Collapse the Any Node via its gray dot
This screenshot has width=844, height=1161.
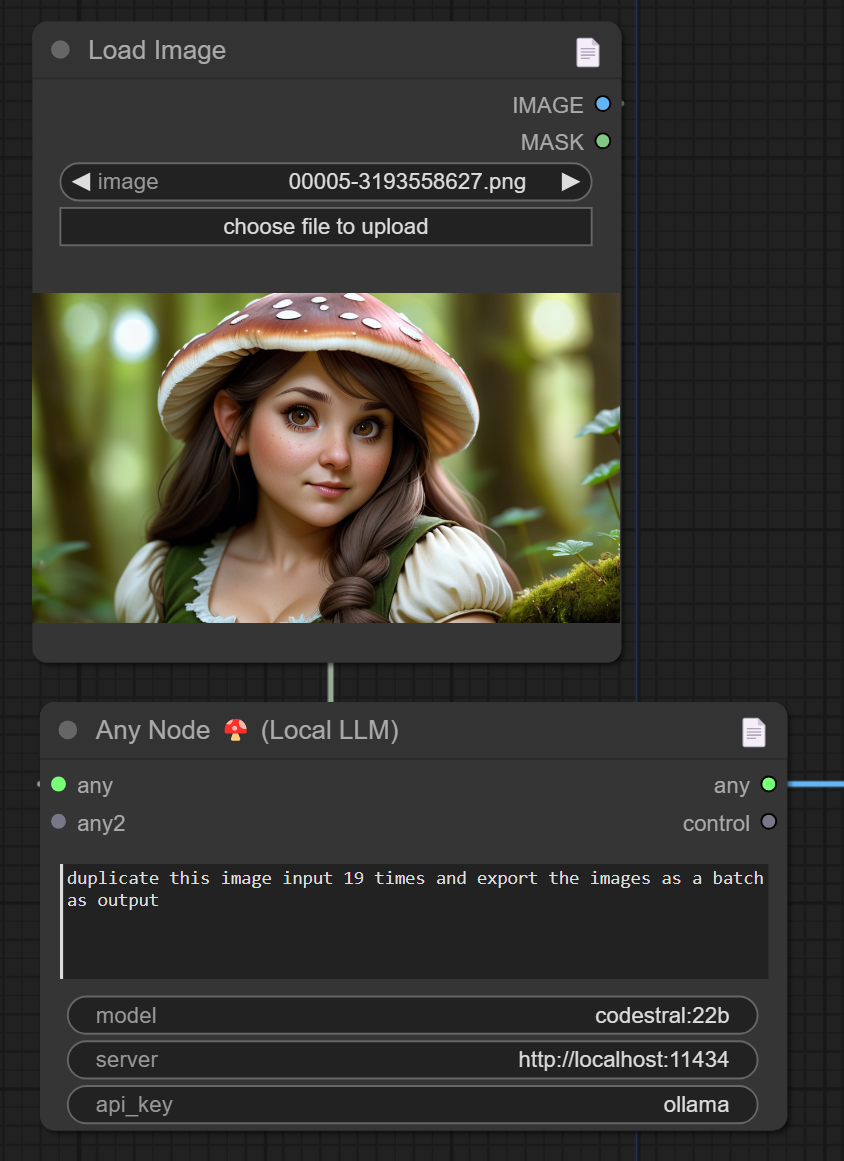[x=68, y=730]
